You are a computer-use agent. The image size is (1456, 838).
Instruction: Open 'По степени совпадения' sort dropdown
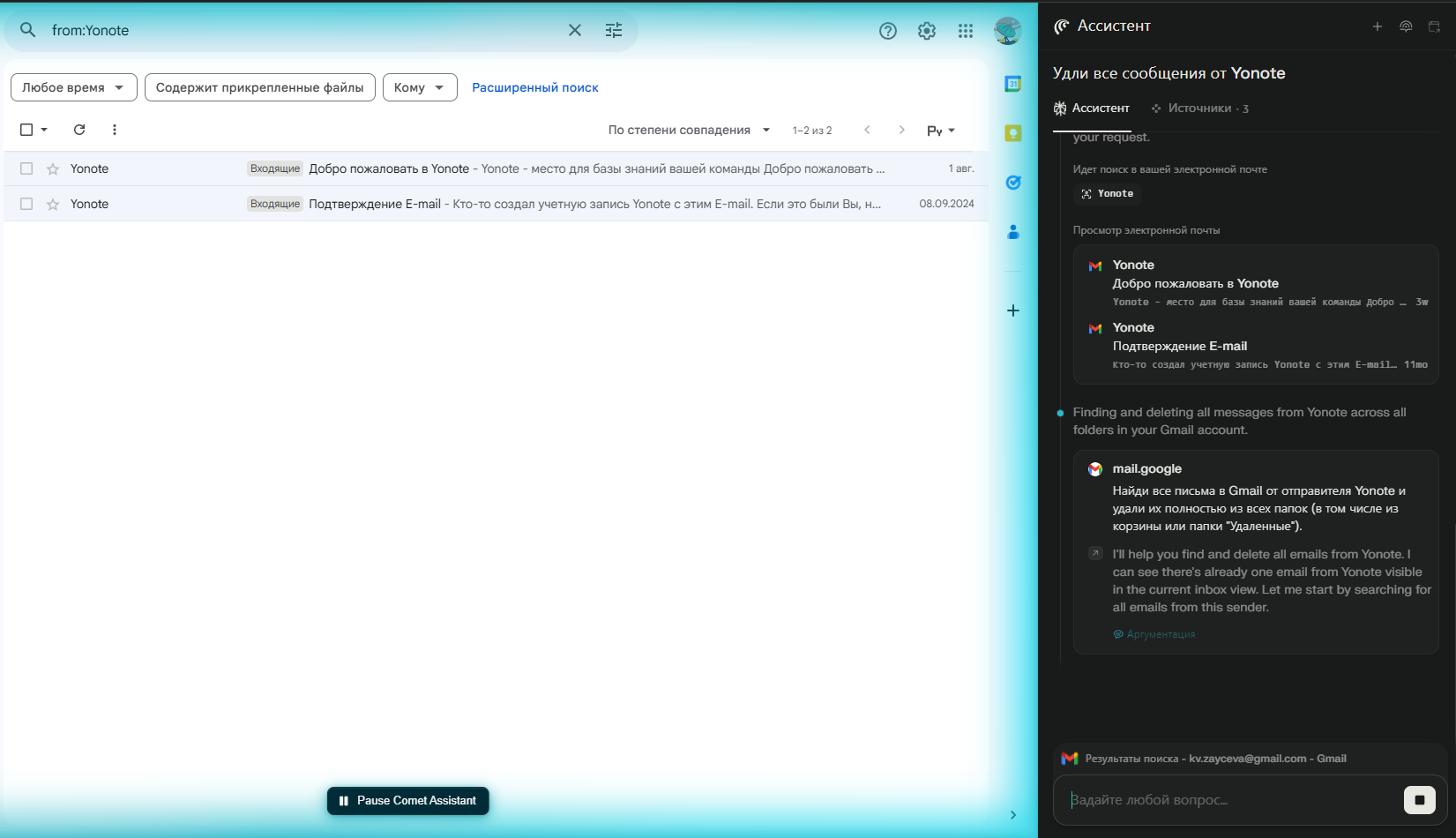689,130
